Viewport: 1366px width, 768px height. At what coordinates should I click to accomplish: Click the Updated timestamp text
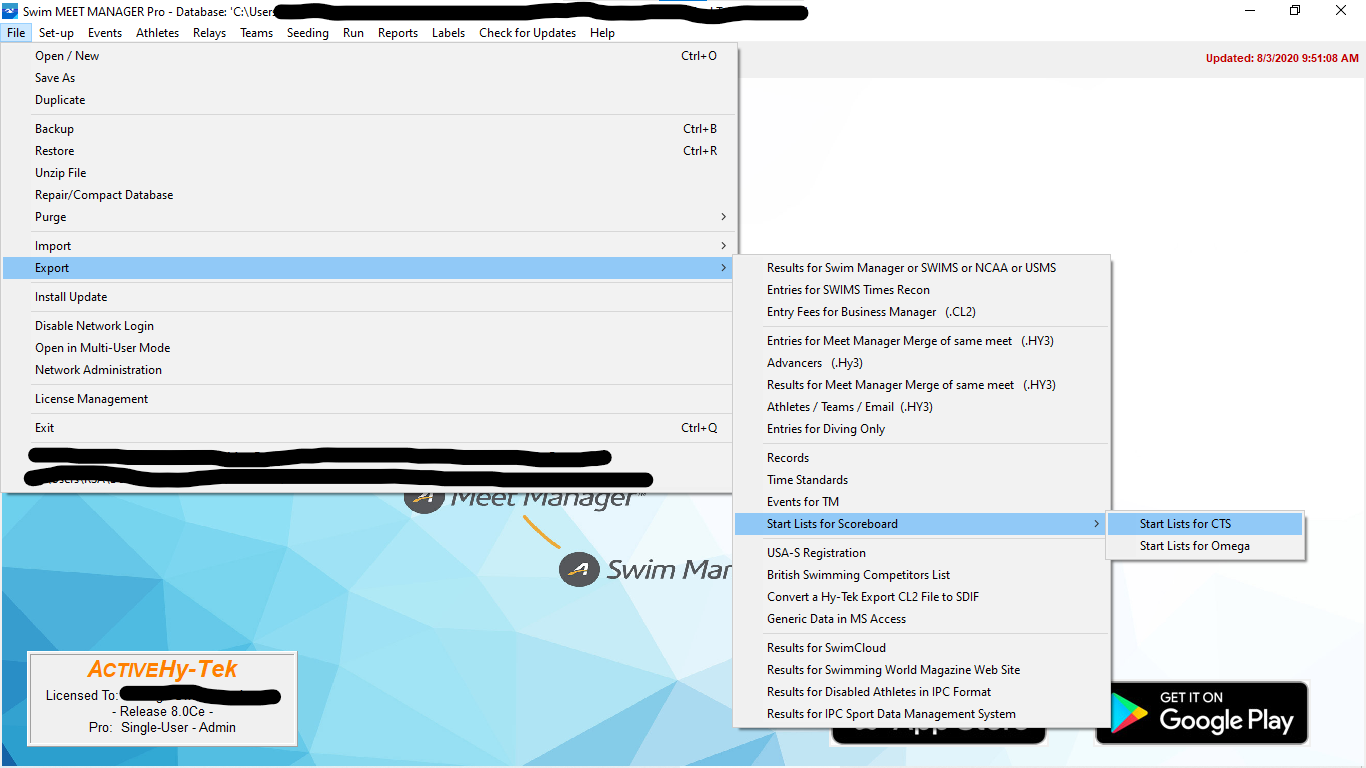pyautogui.click(x=1282, y=58)
